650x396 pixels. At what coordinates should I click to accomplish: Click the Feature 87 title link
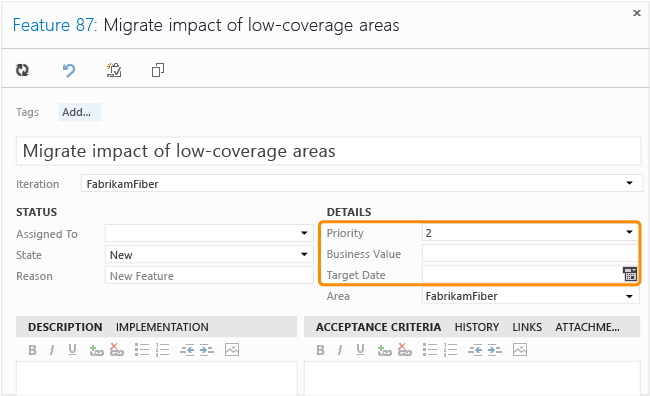coord(55,25)
